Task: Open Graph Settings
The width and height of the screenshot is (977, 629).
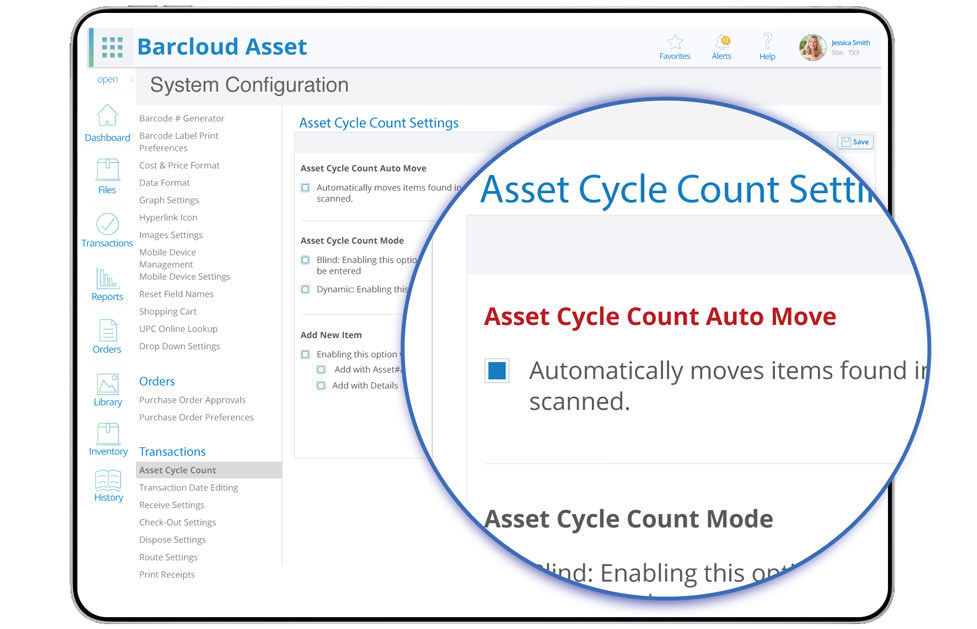Action: point(169,200)
